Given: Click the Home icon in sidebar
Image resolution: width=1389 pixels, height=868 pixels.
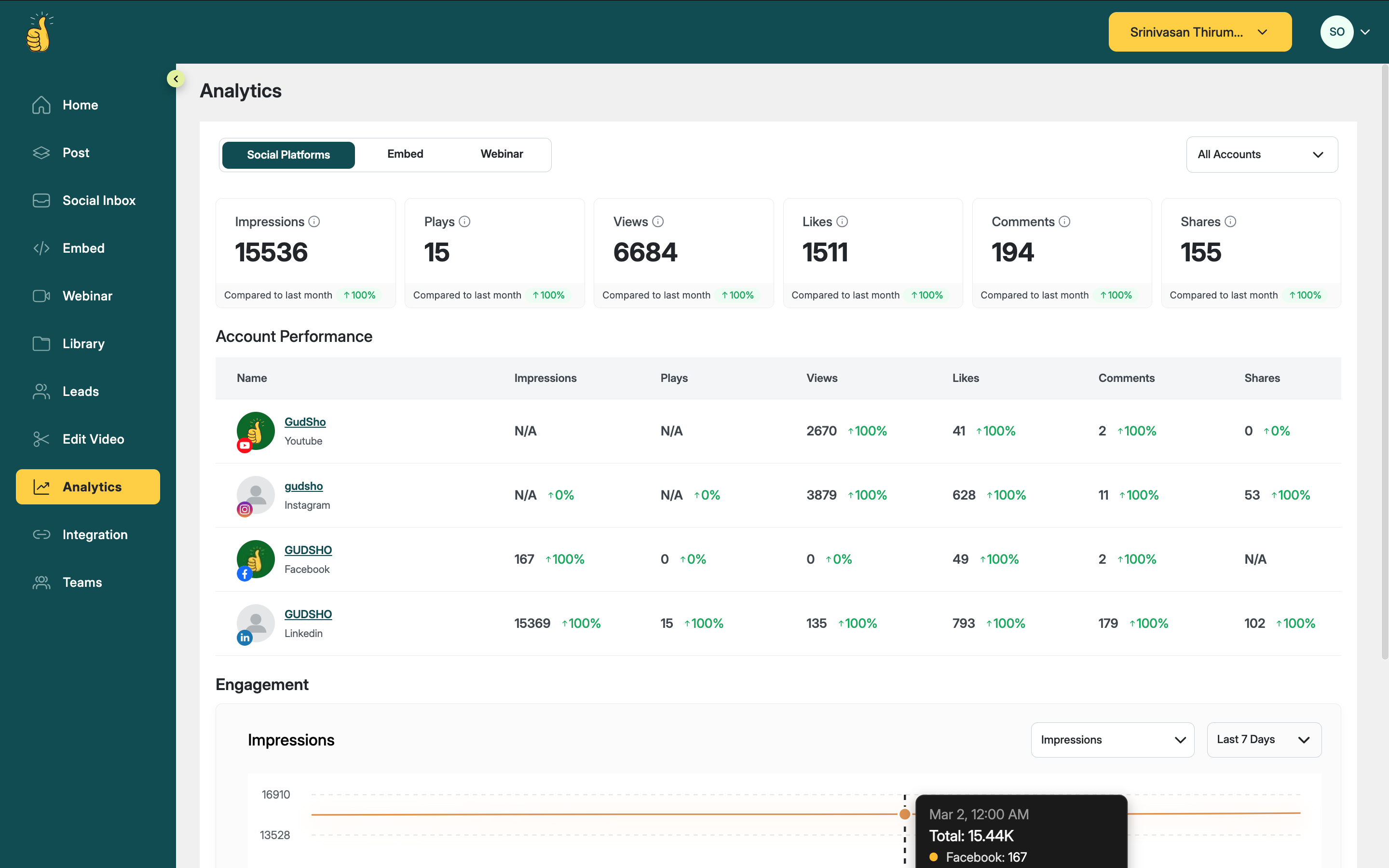Looking at the screenshot, I should coord(41,105).
